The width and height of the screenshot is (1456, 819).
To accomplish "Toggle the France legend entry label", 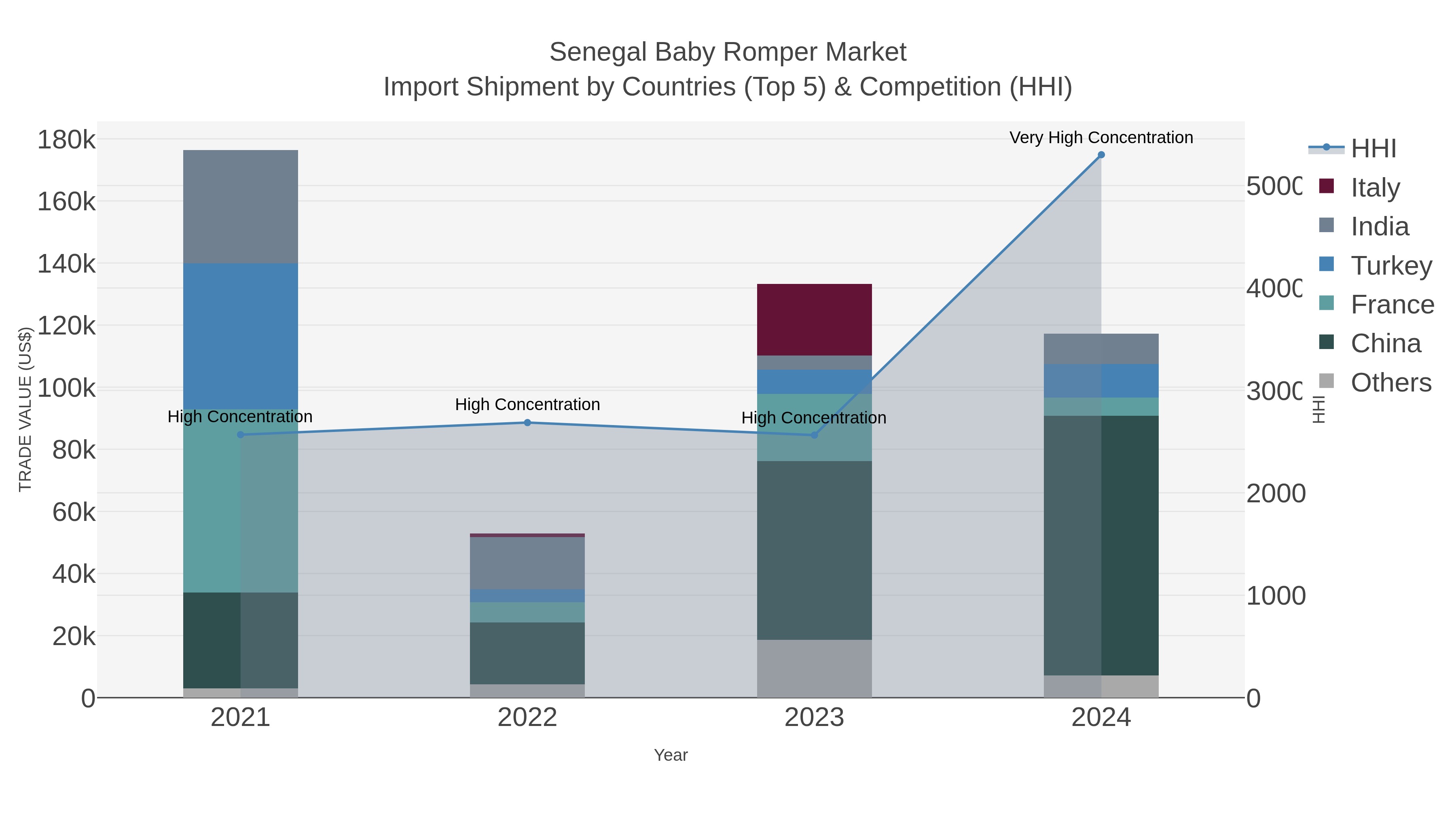I will pyautogui.click(x=1392, y=305).
